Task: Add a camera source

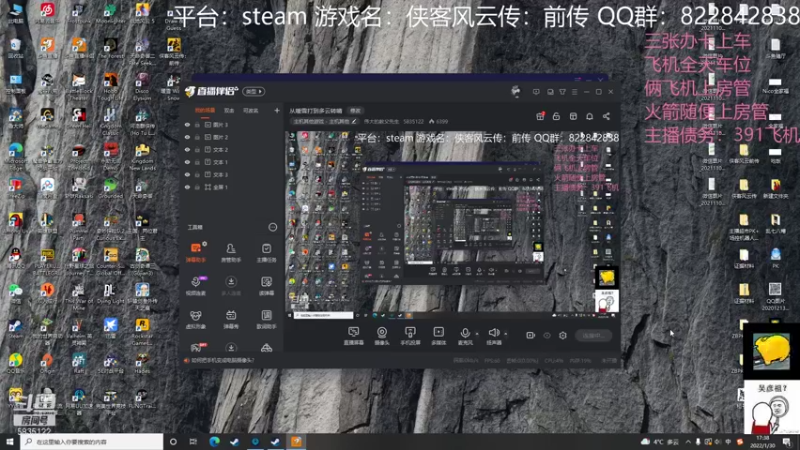Action: tap(382, 336)
